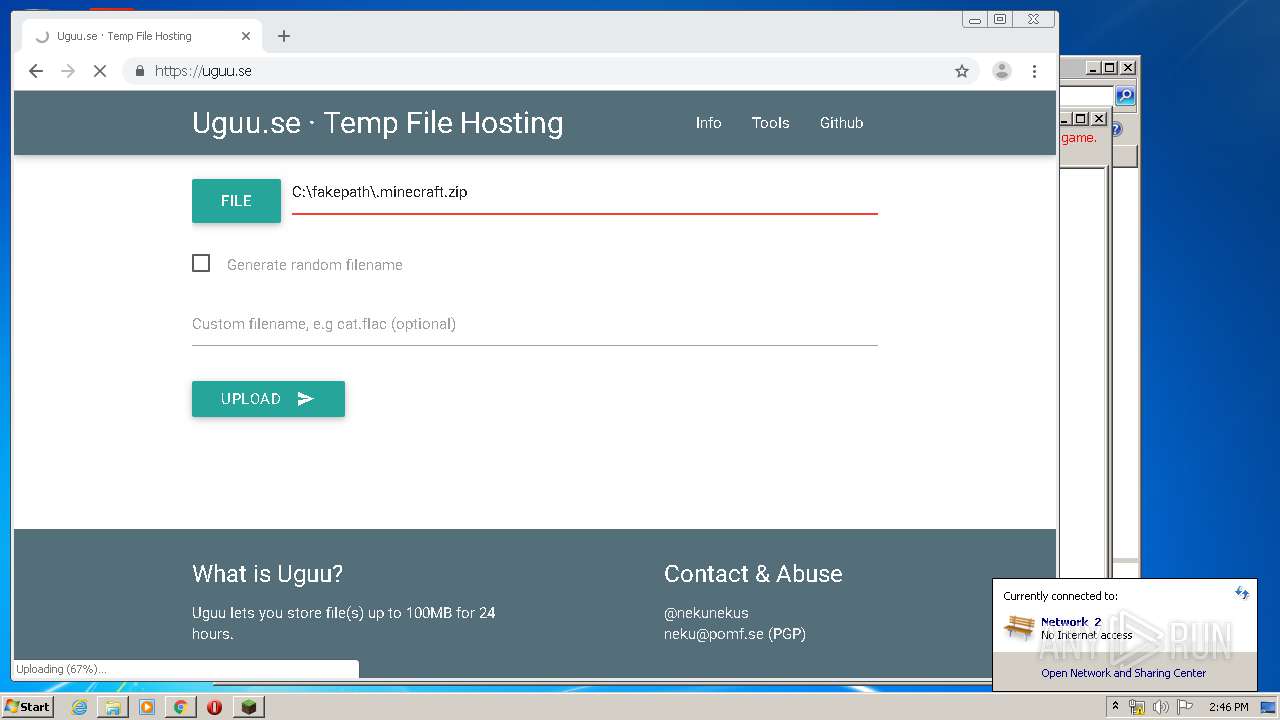The width and height of the screenshot is (1280, 720).
Task: Toggle Generate random filename checkbox
Action: [201, 263]
